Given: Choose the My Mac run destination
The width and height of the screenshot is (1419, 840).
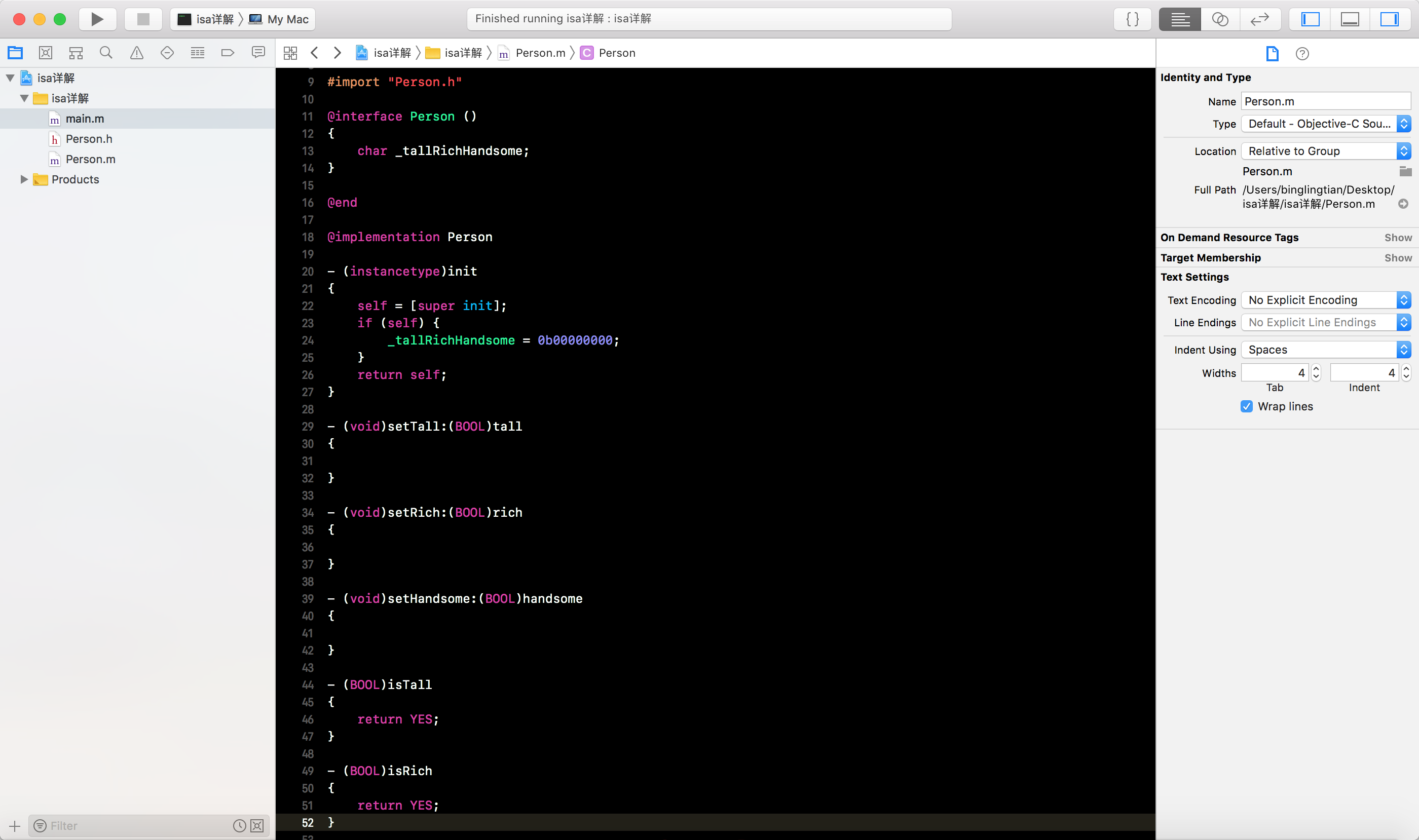Looking at the screenshot, I should coord(279,19).
